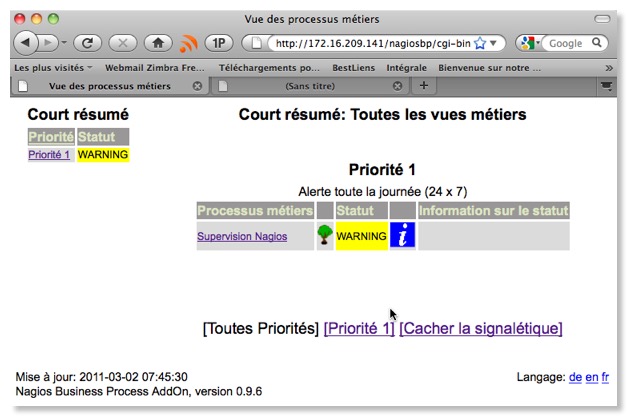The width and height of the screenshot is (627, 416).
Task: Show more bookmarks via the overflow chevron
Action: [x=609, y=68]
